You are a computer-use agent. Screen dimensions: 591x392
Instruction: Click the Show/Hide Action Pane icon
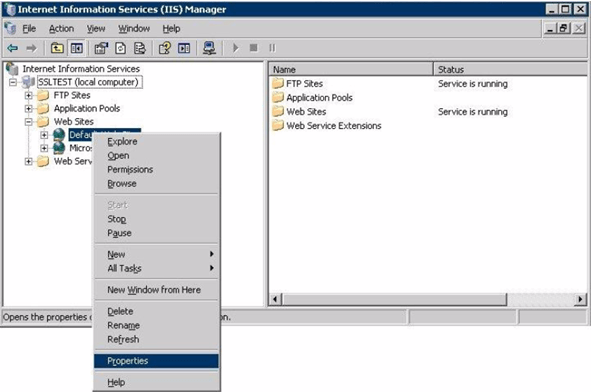coord(184,48)
